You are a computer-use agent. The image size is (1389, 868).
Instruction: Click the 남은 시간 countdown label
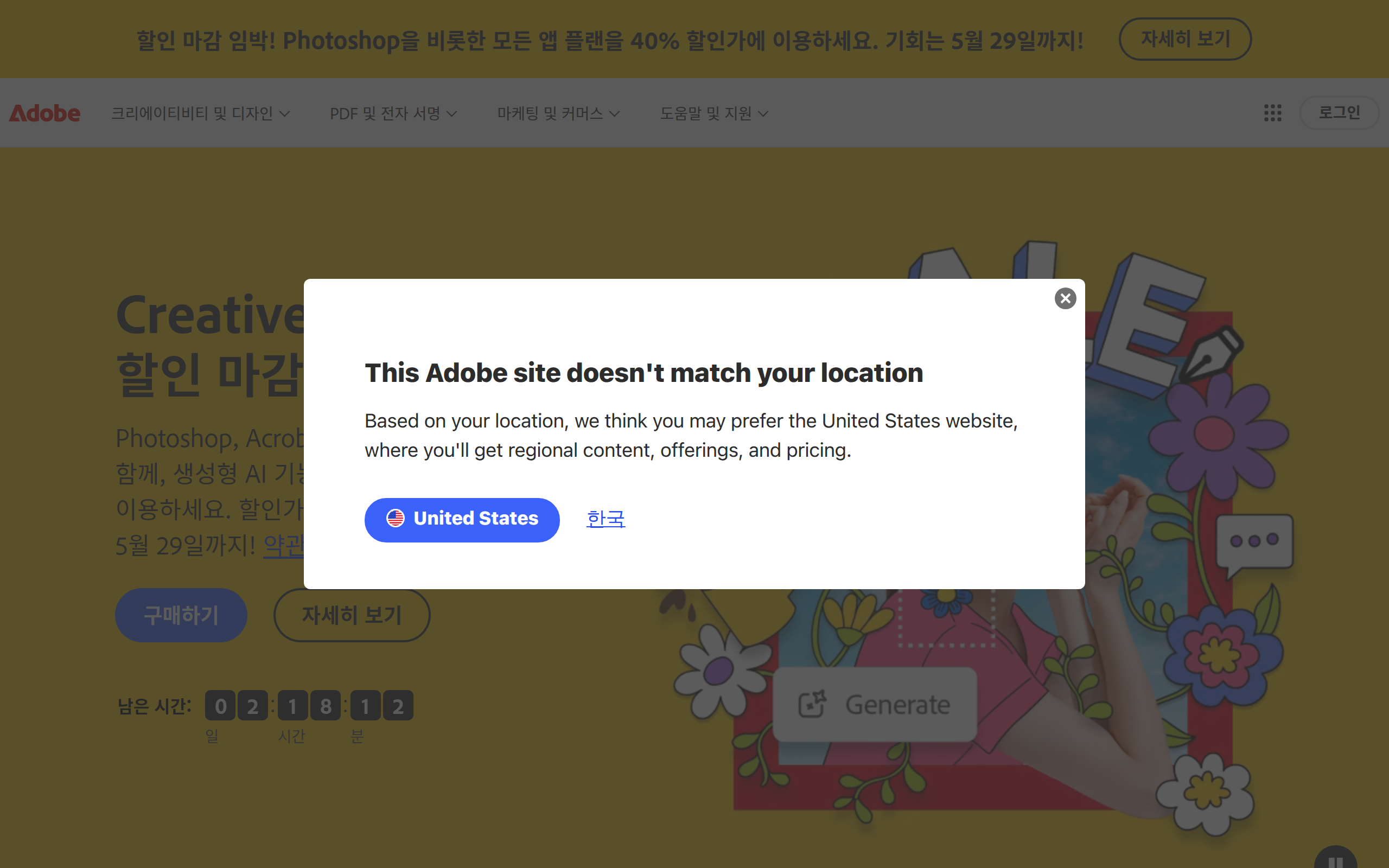click(155, 706)
